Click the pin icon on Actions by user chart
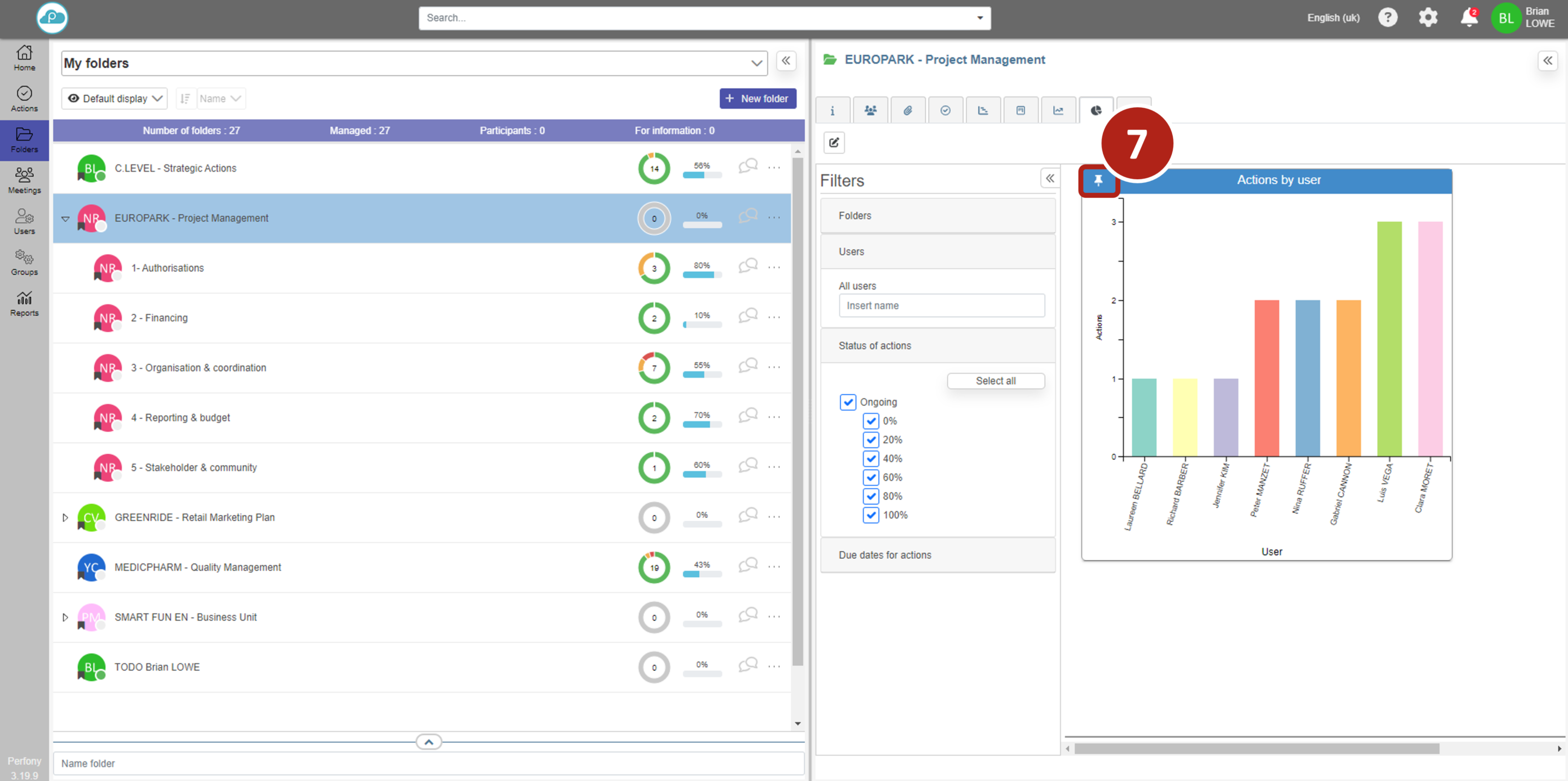Image resolution: width=1568 pixels, height=781 pixels. click(x=1098, y=180)
